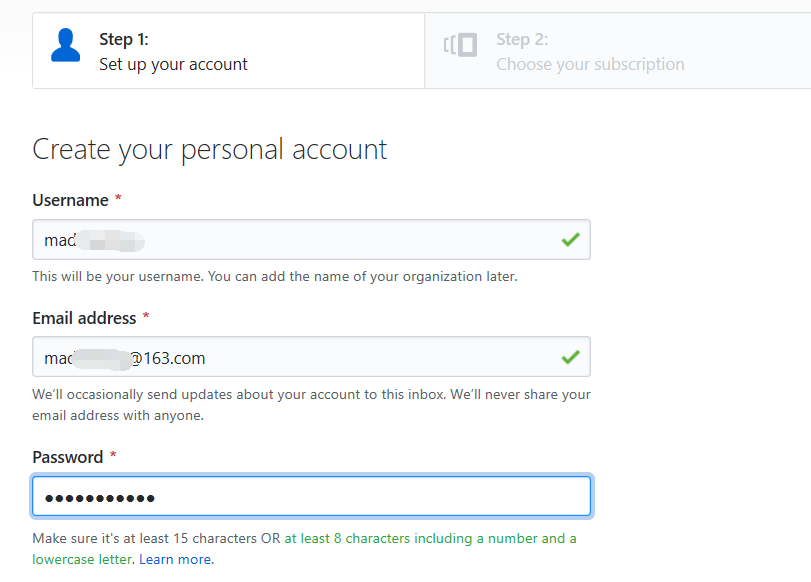Click the blue person icon in Step 1
Screen dimensions: 811x582
click(66, 46)
